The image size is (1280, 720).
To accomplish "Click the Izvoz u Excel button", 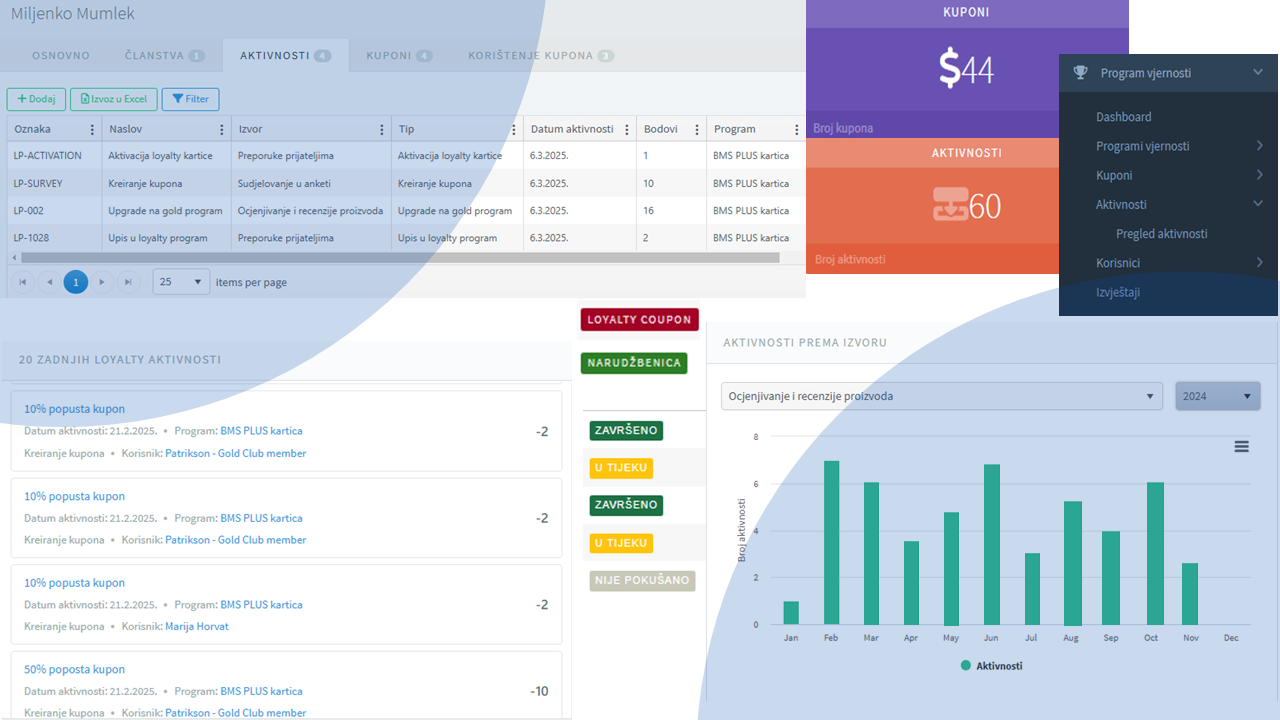I will [114, 99].
